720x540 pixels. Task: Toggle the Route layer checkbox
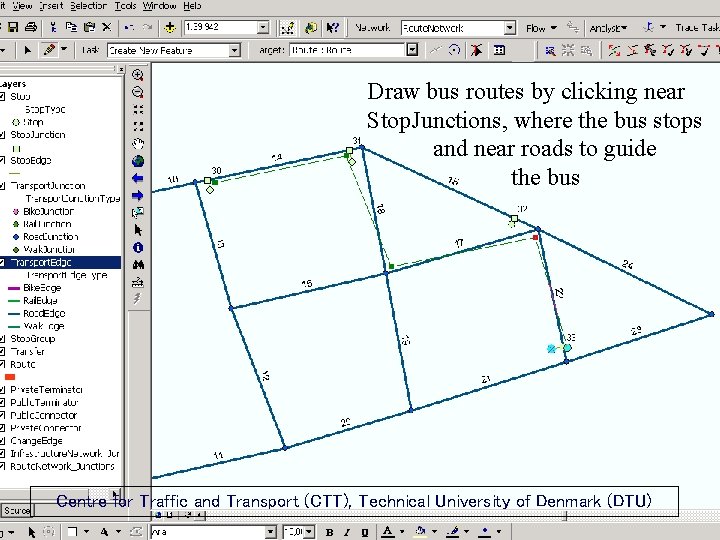2,365
